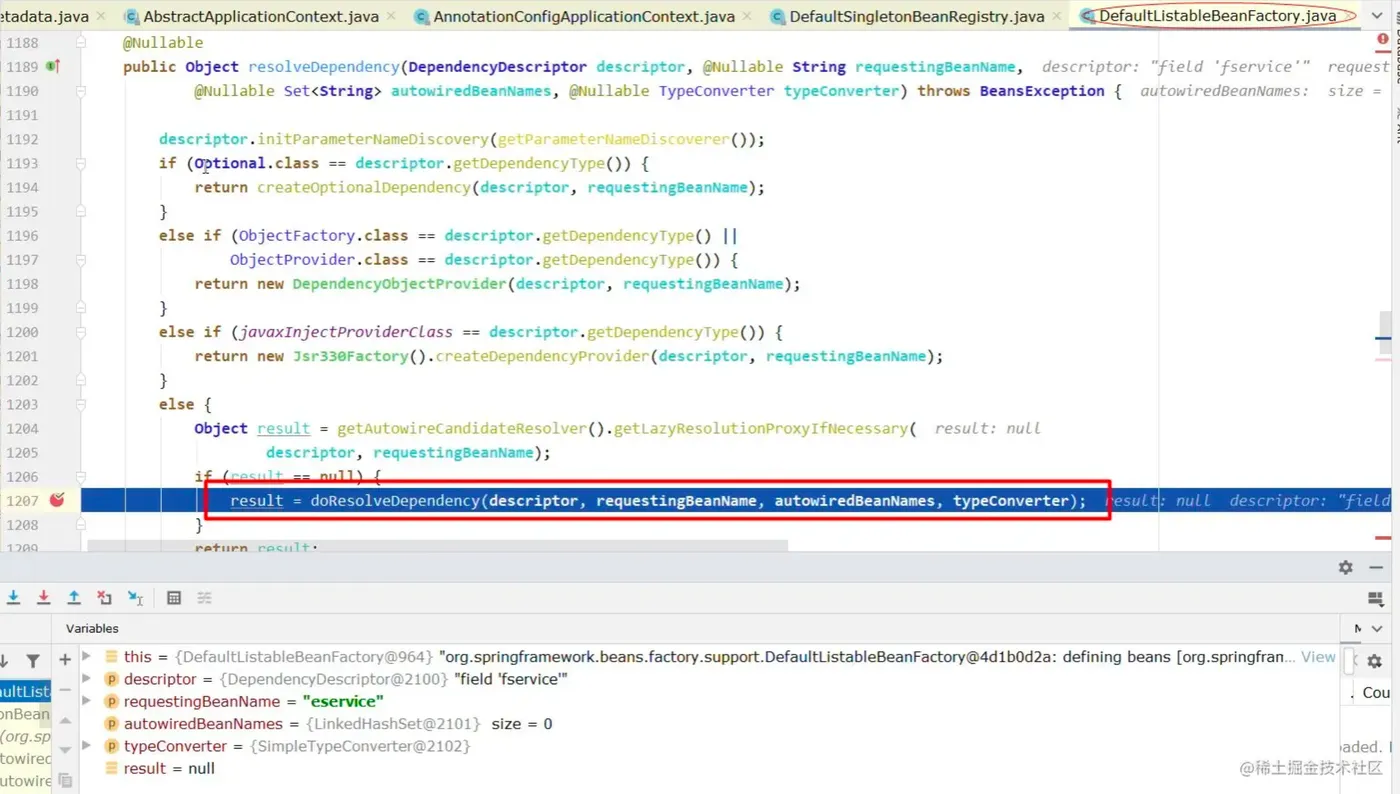Click the Restore Layout icon in debug toolbar
The width and height of the screenshot is (1400, 794).
click(1375, 598)
